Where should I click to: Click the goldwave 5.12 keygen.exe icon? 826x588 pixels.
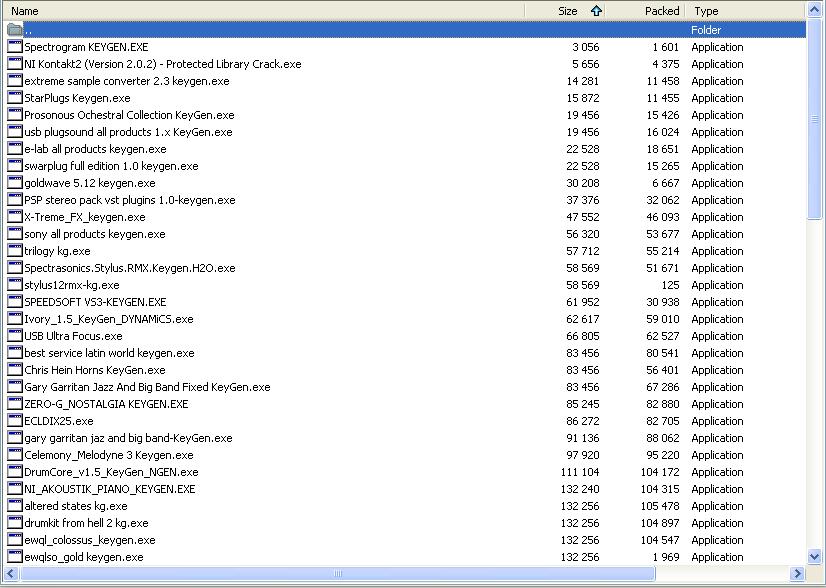[x=15, y=183]
